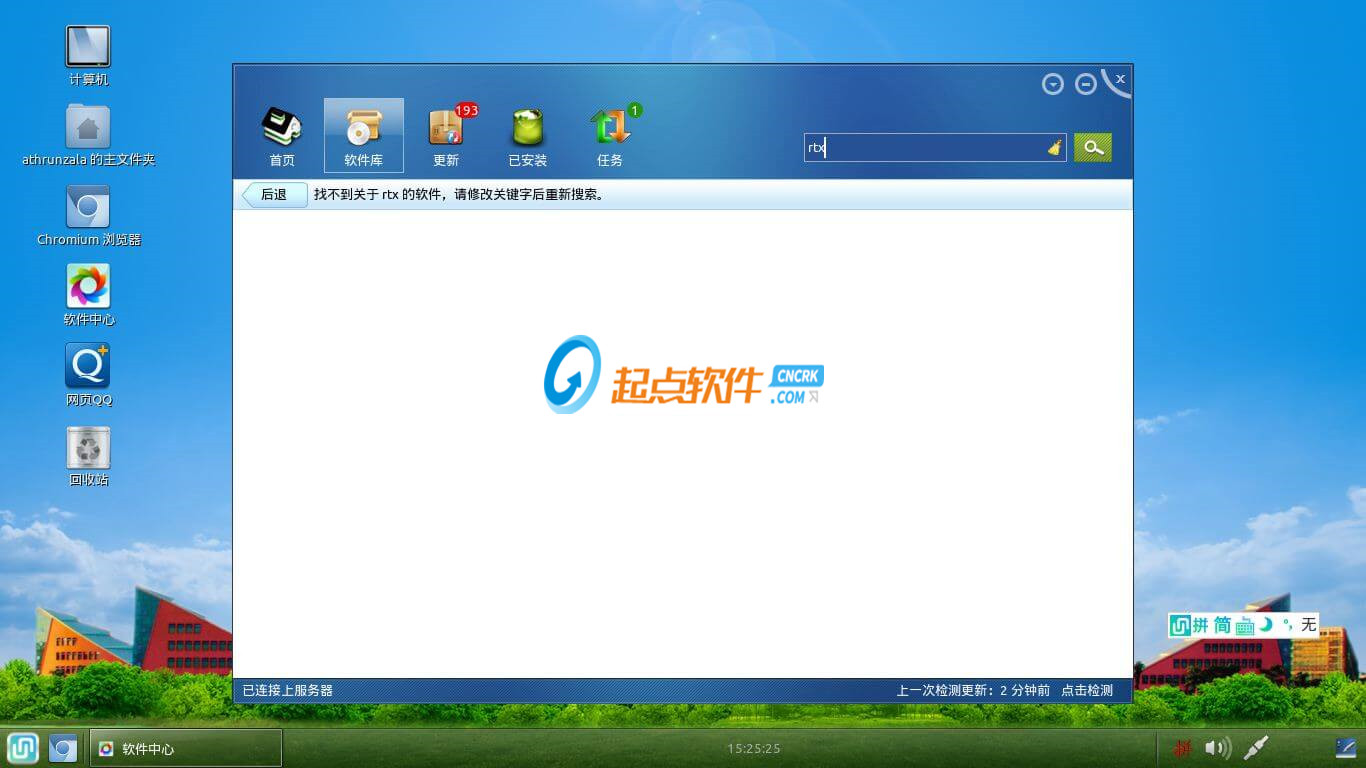1366x768 pixels.
Task: Click the green search magnifier button
Action: coord(1093,148)
